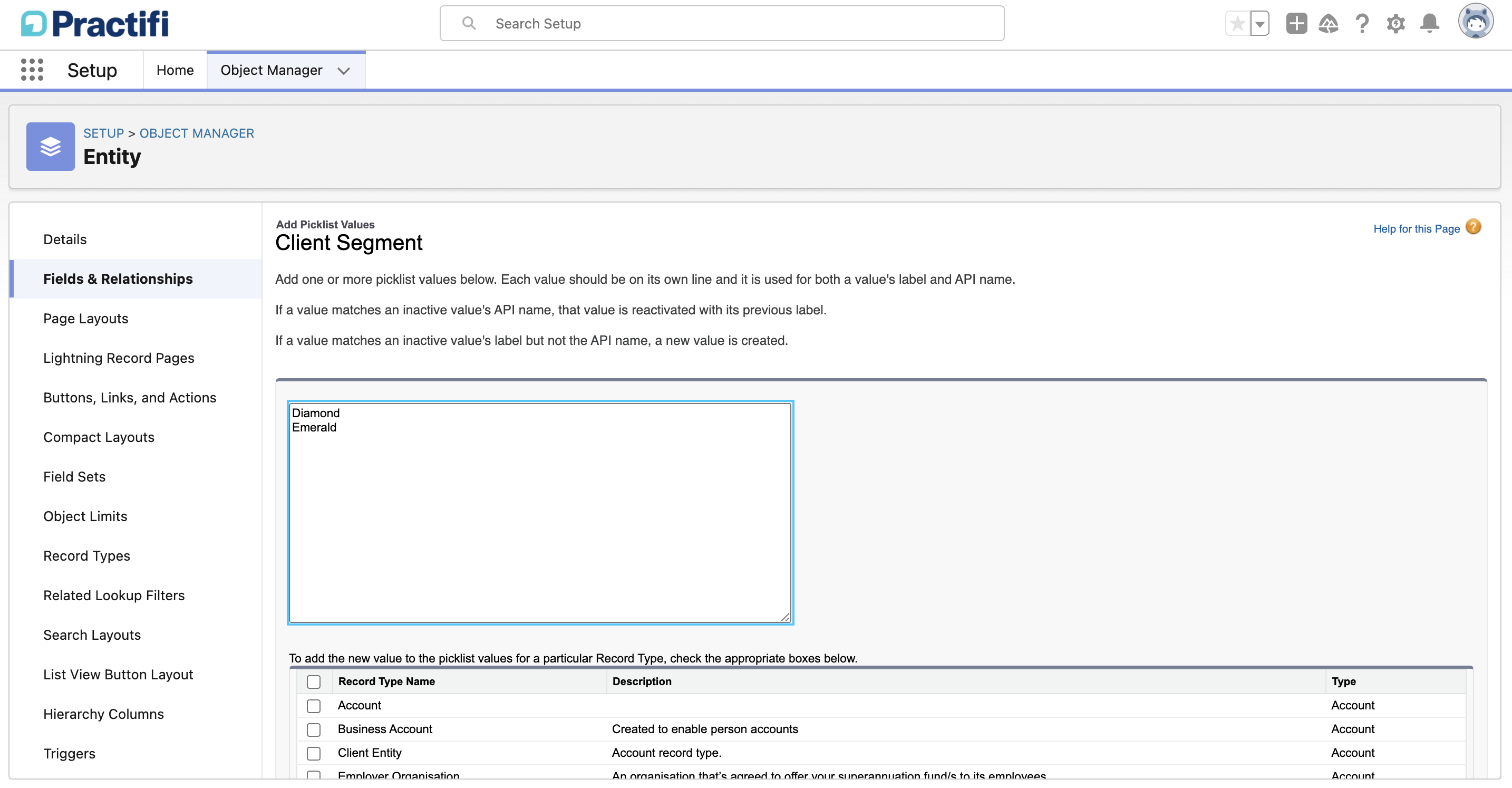Open the Setup gear icon
The width and height of the screenshot is (1512, 788).
[1396, 24]
